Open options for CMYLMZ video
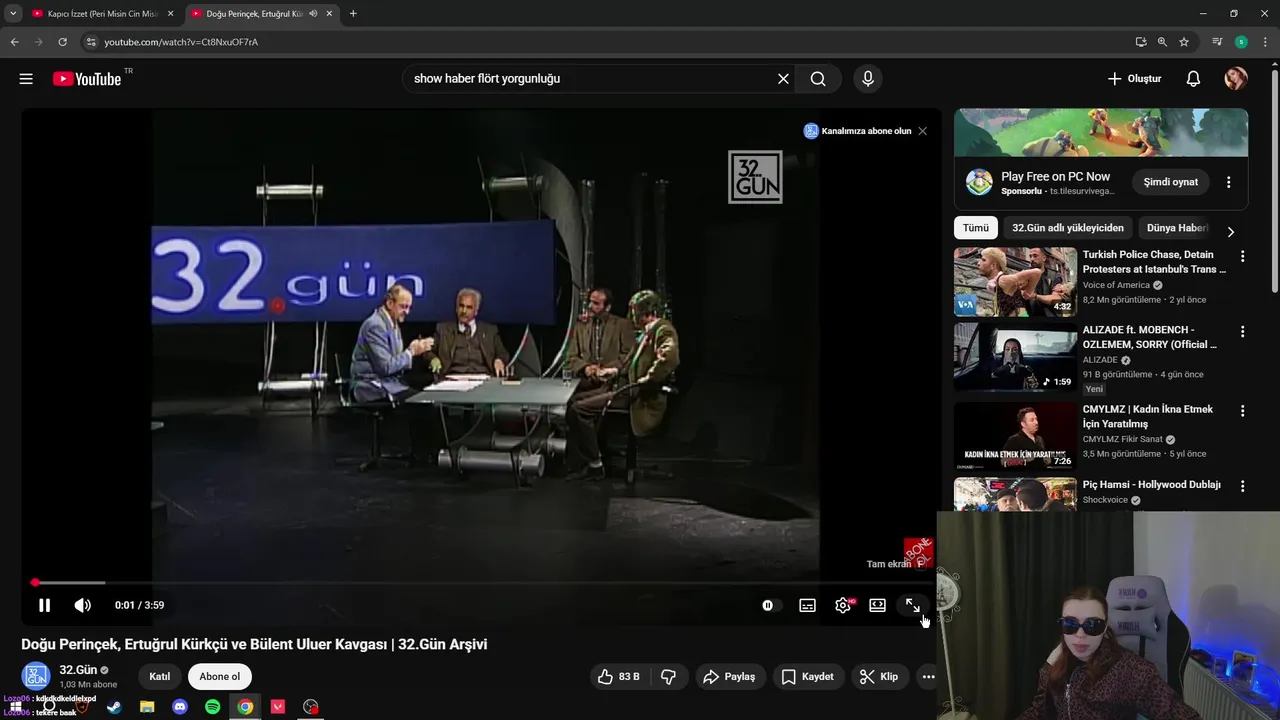The height and width of the screenshot is (720, 1280). pyautogui.click(x=1243, y=411)
